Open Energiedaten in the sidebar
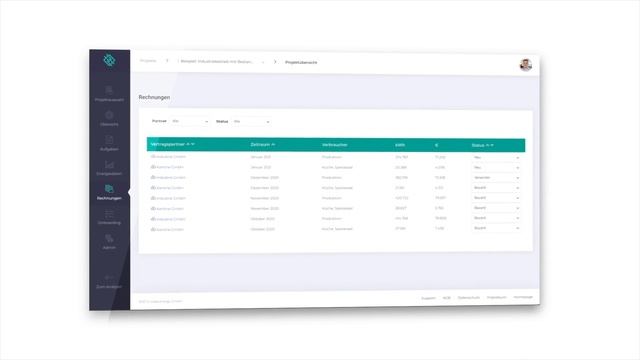640x360 pixels. (x=109, y=168)
